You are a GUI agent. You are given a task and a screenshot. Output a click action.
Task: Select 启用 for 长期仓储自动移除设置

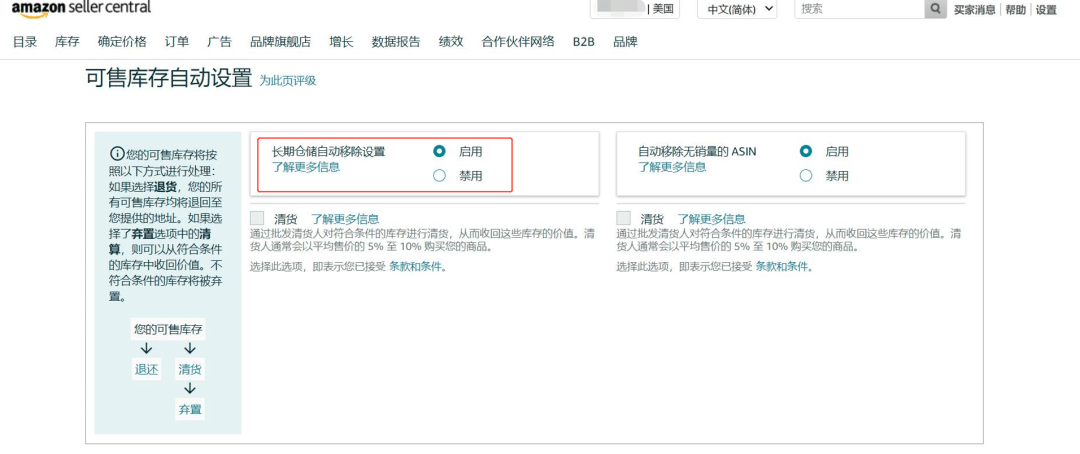coord(440,151)
